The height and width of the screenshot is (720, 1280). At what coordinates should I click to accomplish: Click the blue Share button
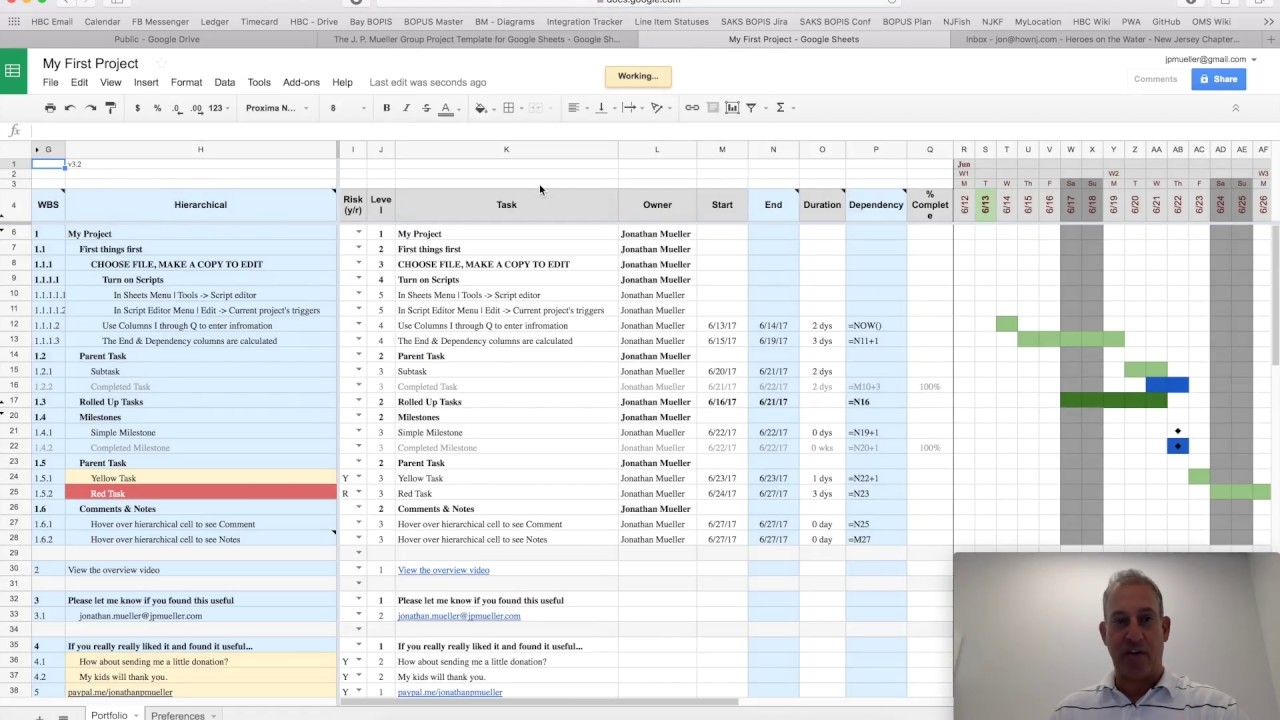[1218, 79]
